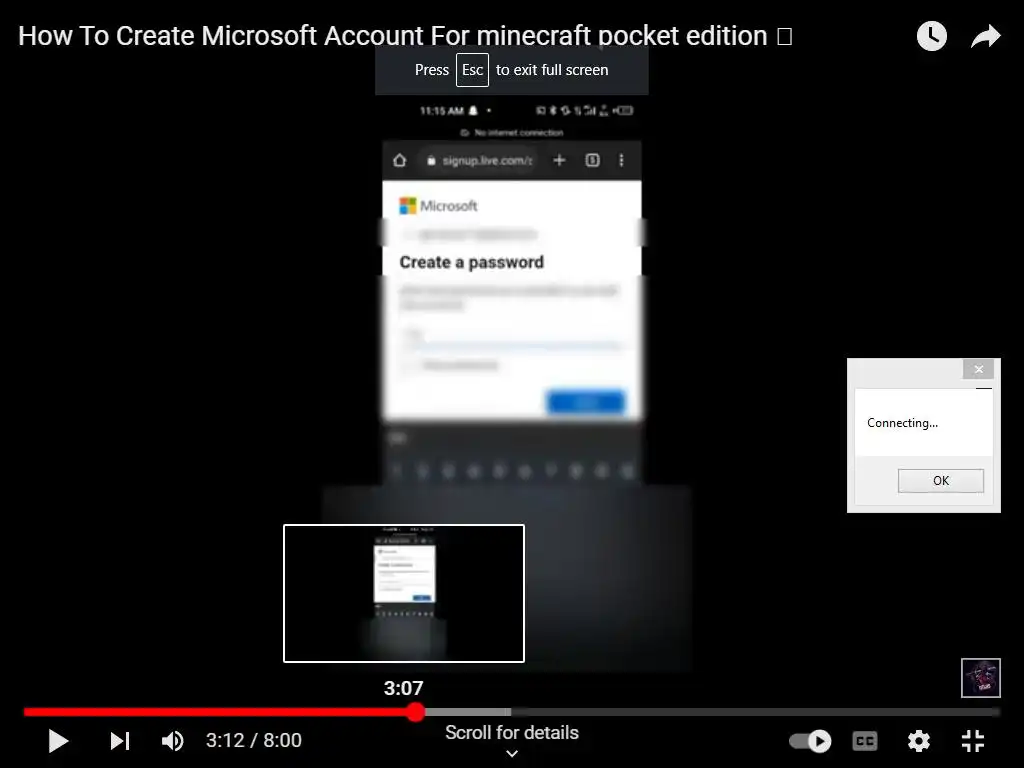
Task: Click the Connecting... message text
Action: [x=903, y=423]
